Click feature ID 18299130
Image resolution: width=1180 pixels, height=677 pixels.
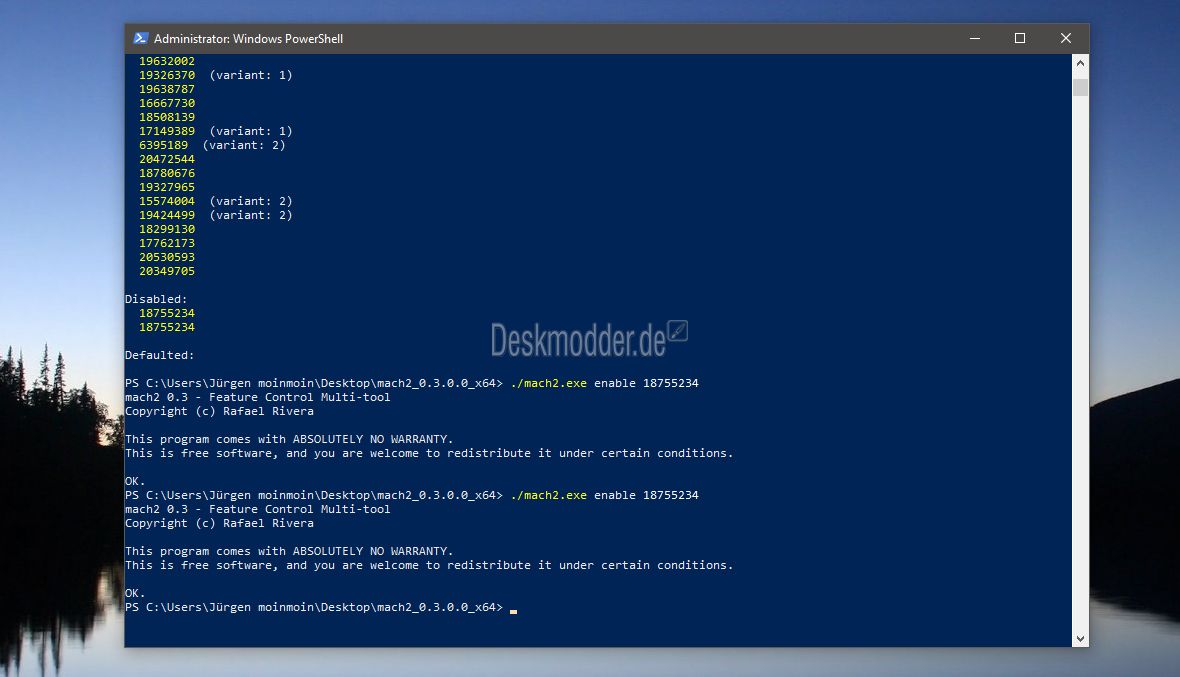pyautogui.click(x=167, y=229)
